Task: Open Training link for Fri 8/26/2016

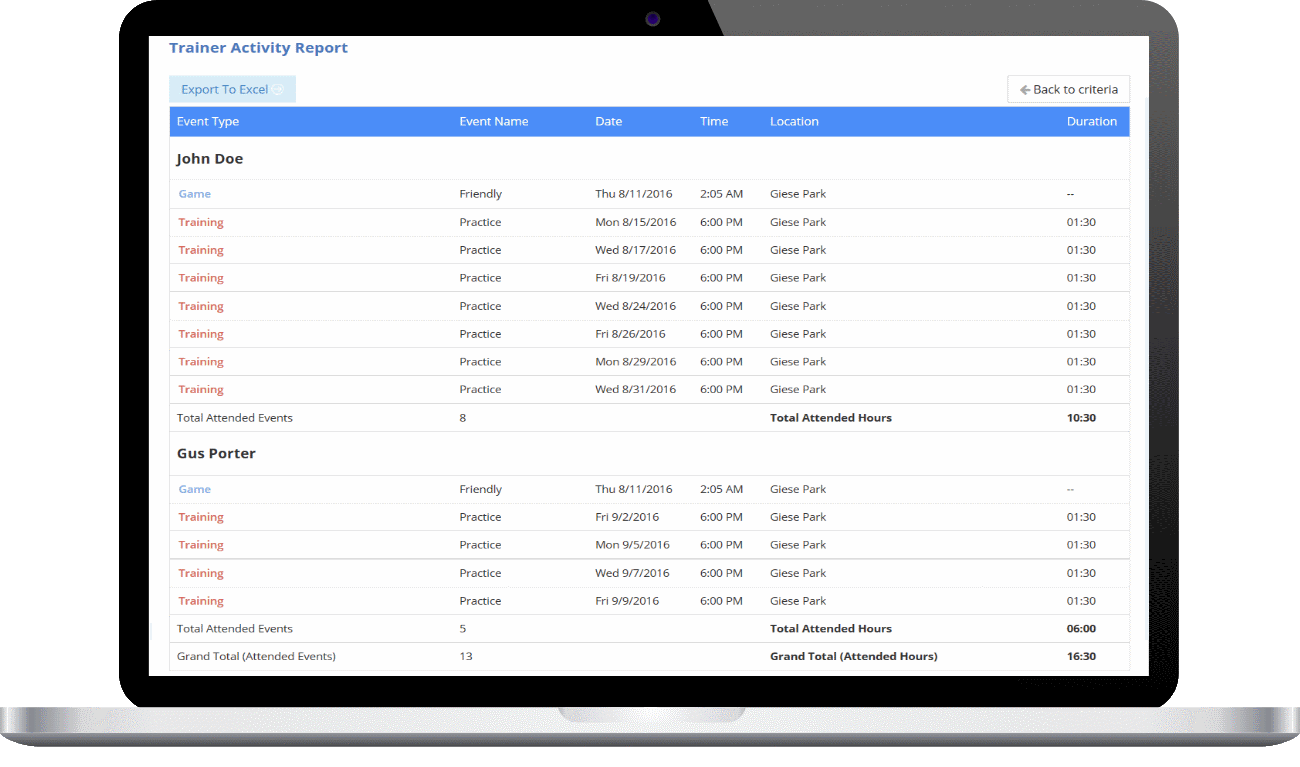Action: 201,334
